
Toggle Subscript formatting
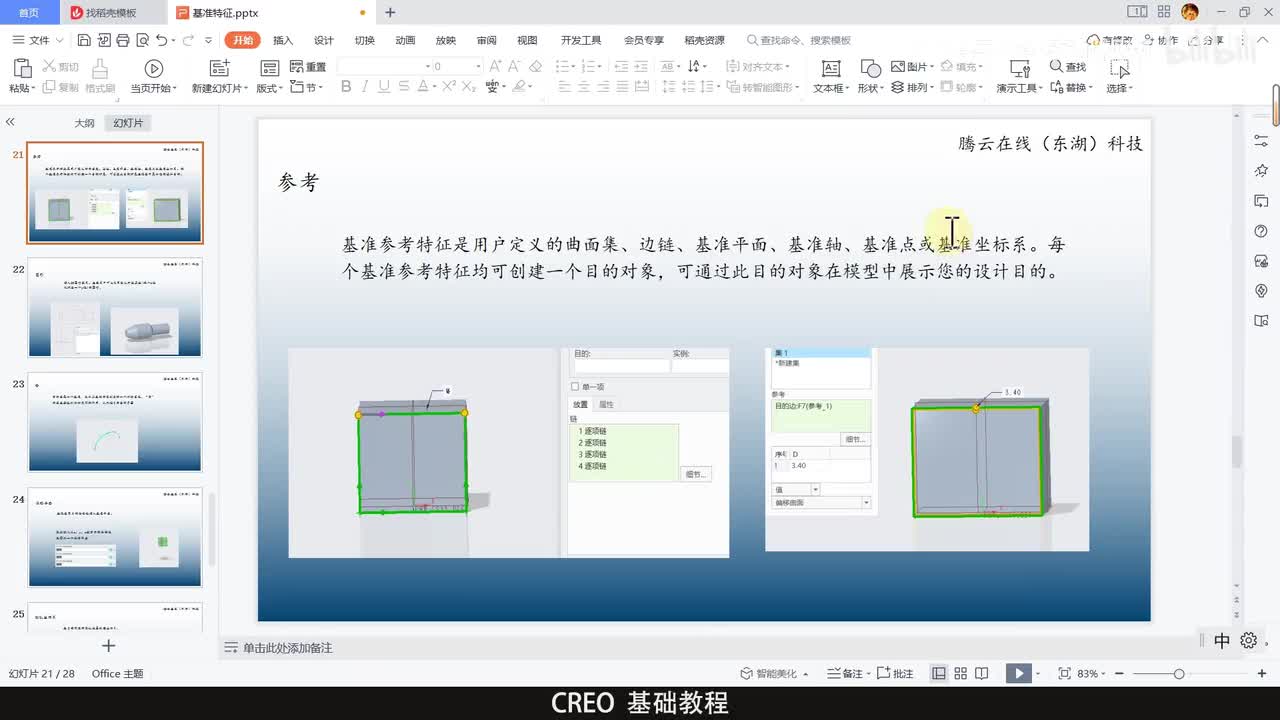click(x=468, y=87)
